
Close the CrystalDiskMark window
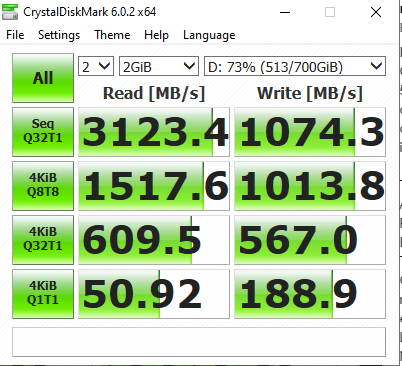point(376,13)
